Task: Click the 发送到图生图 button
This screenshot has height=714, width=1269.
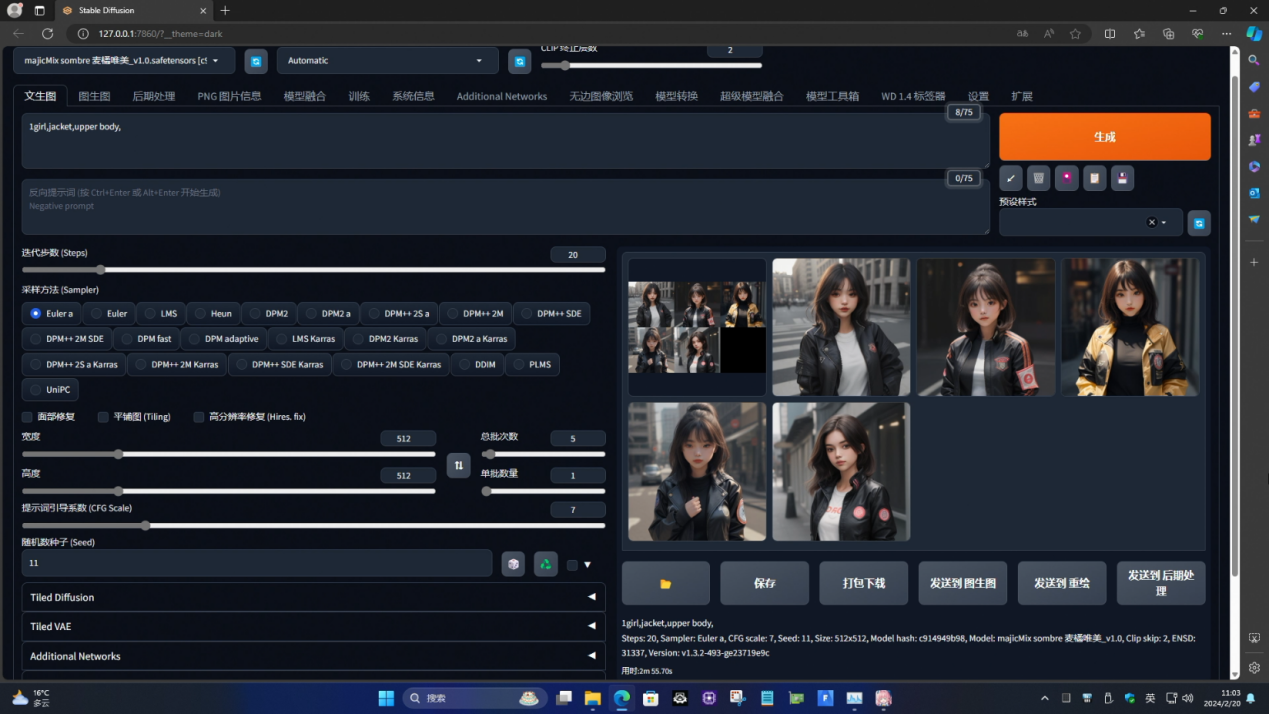Action: point(962,583)
